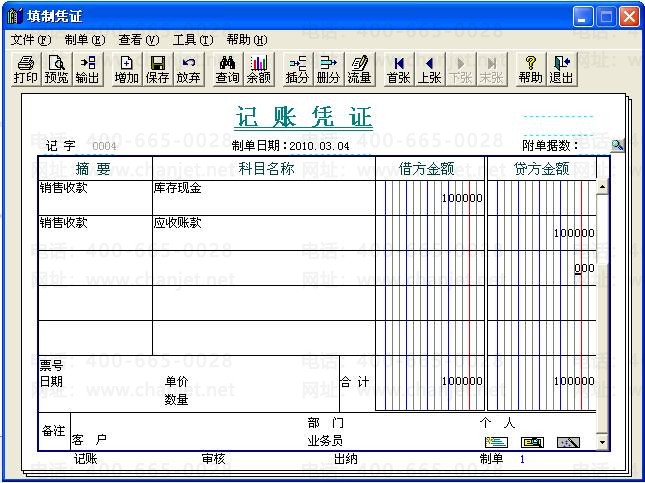Click the 借方金额 column header
645x483 pixels.
(x=430, y=169)
